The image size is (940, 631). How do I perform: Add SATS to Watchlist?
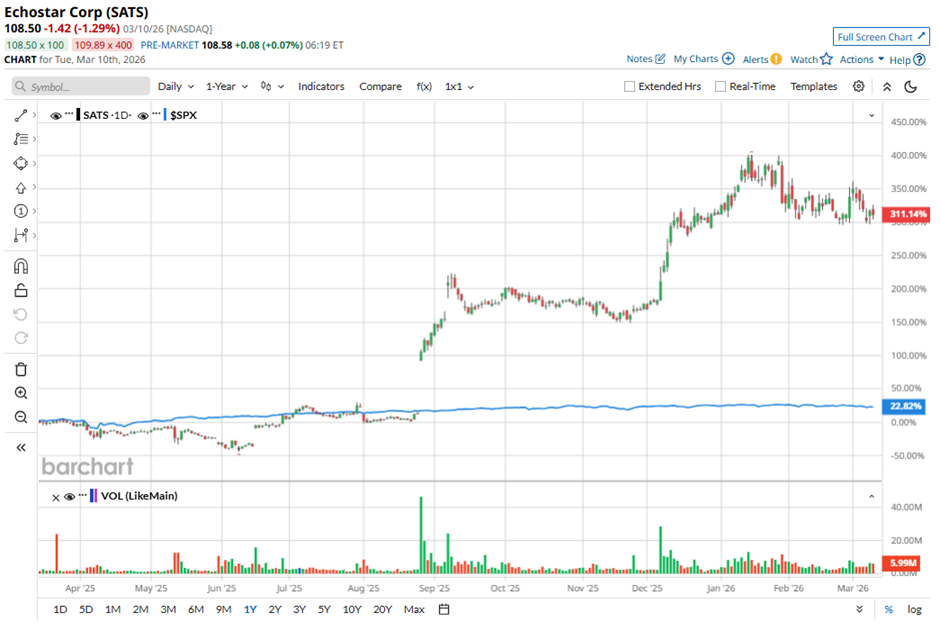[x=811, y=59]
